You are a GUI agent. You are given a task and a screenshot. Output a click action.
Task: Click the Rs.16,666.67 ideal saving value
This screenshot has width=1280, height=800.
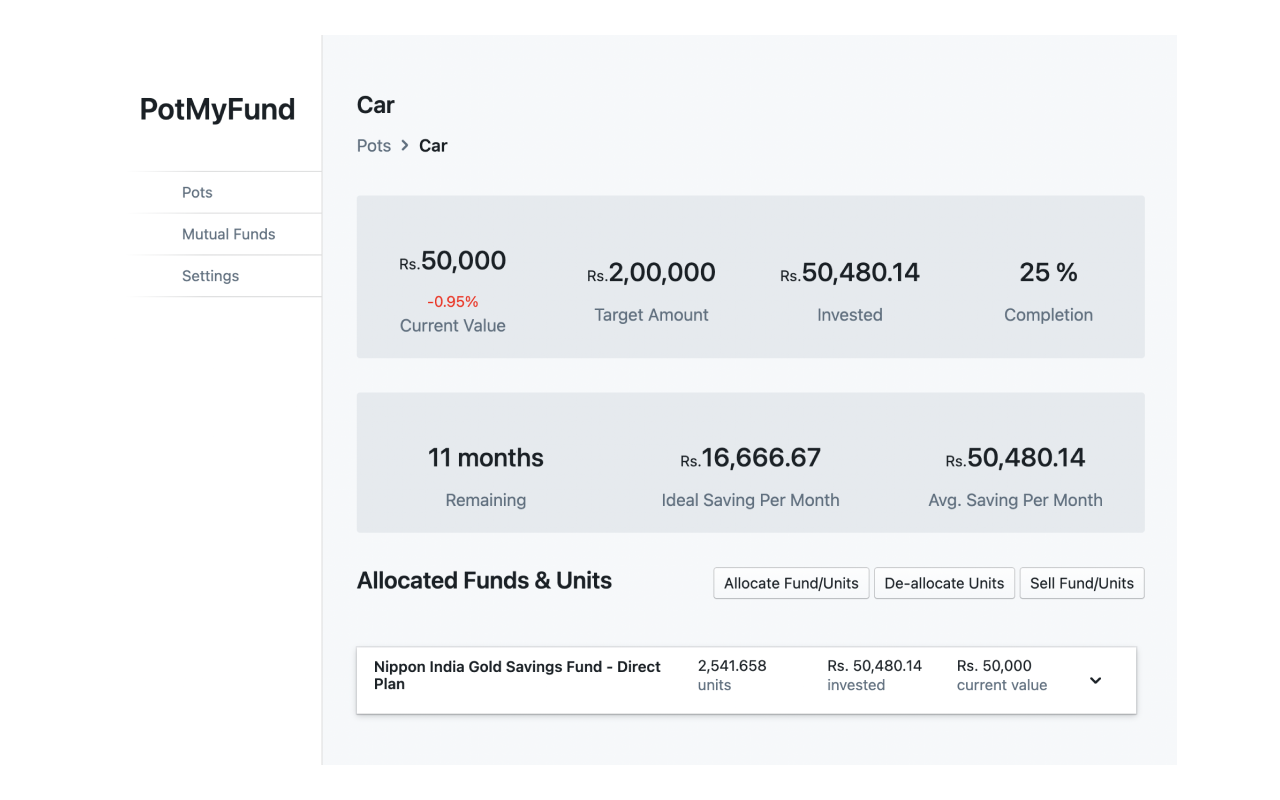click(750, 458)
